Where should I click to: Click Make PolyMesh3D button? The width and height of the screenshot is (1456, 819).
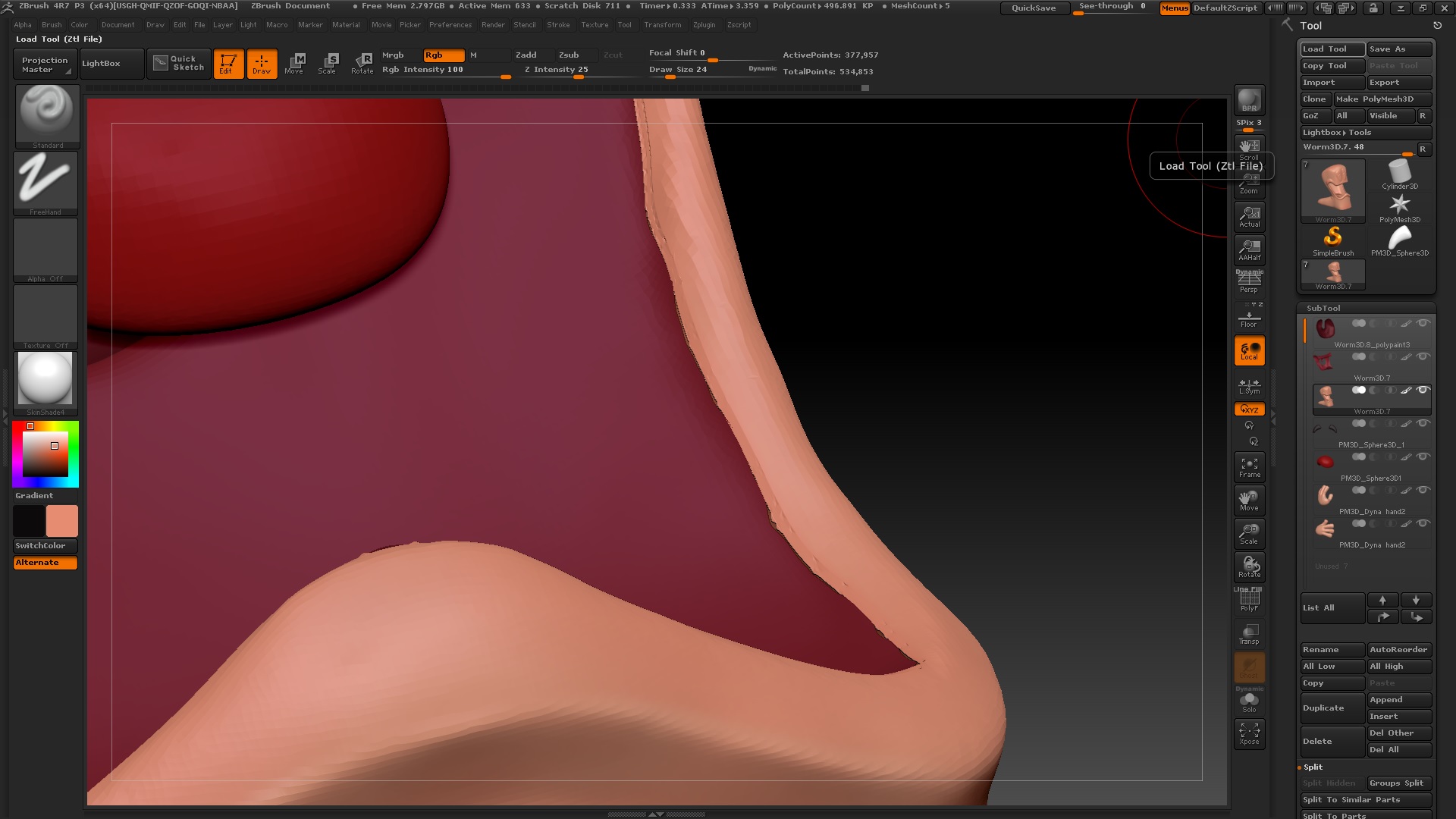[x=1382, y=99]
